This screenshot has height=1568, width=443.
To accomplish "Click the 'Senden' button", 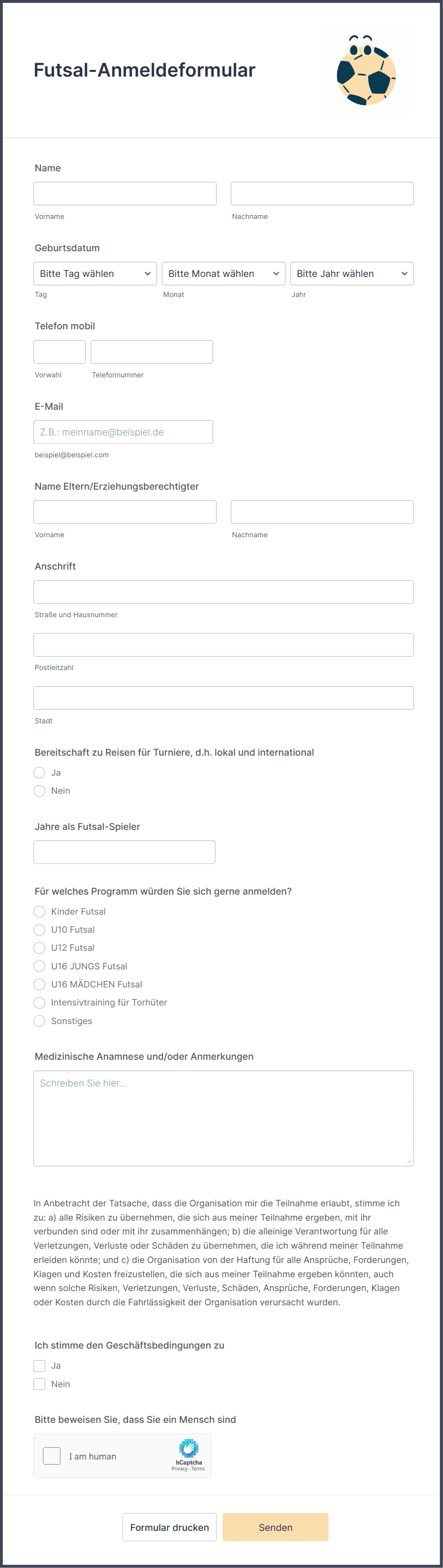I will pyautogui.click(x=275, y=1527).
